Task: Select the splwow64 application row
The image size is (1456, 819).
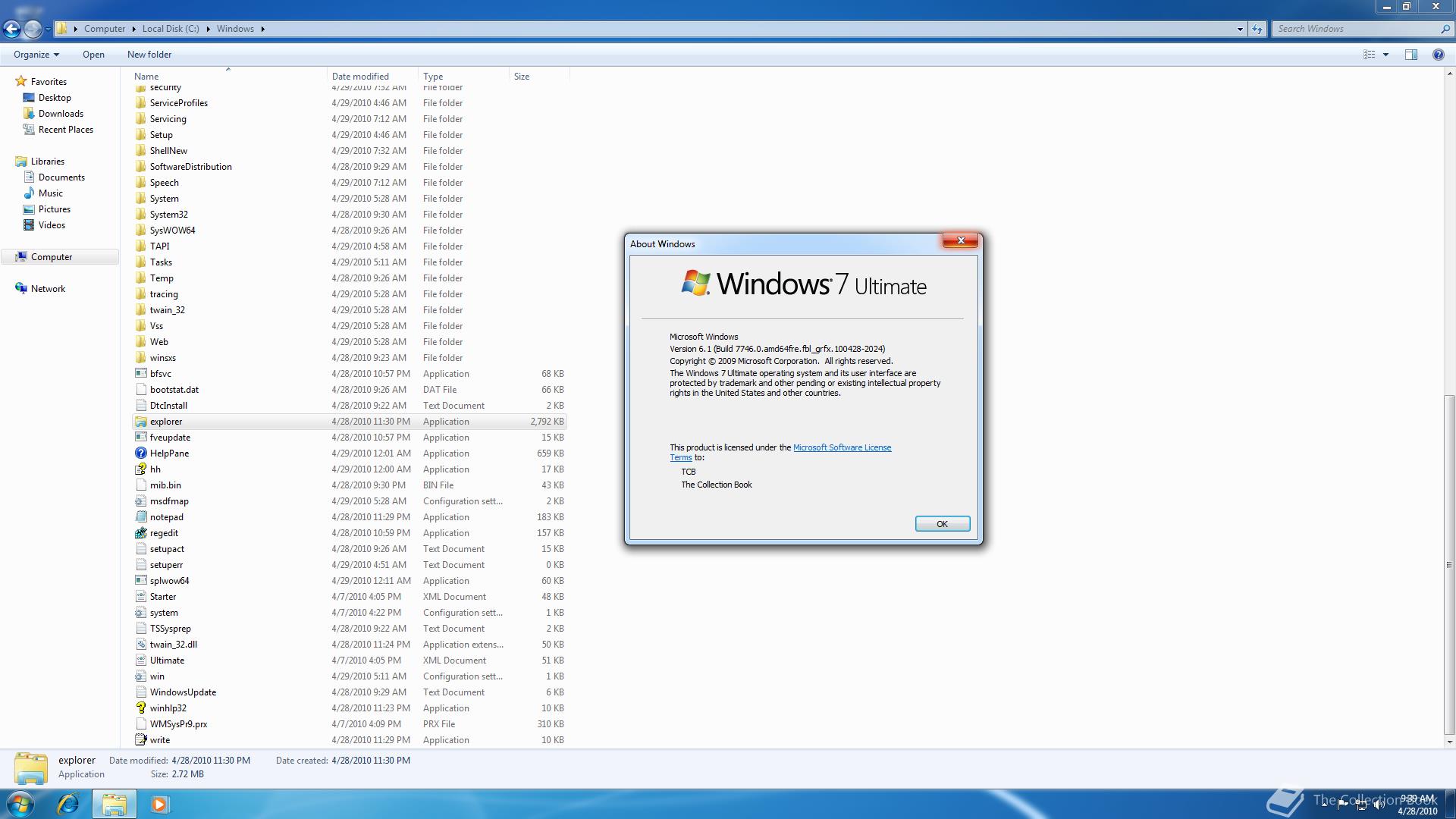Action: pos(350,581)
